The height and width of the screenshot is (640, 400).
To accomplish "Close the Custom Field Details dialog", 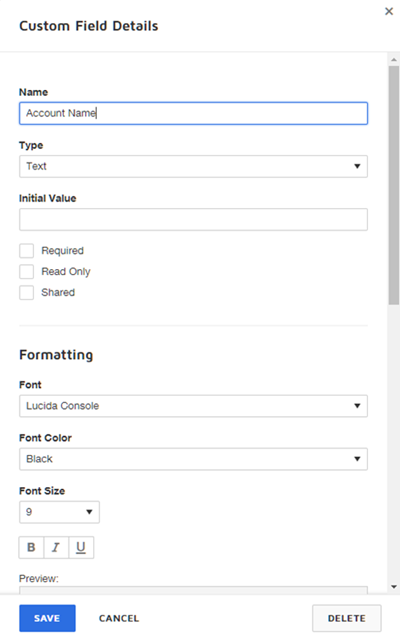I will tap(389, 11).
